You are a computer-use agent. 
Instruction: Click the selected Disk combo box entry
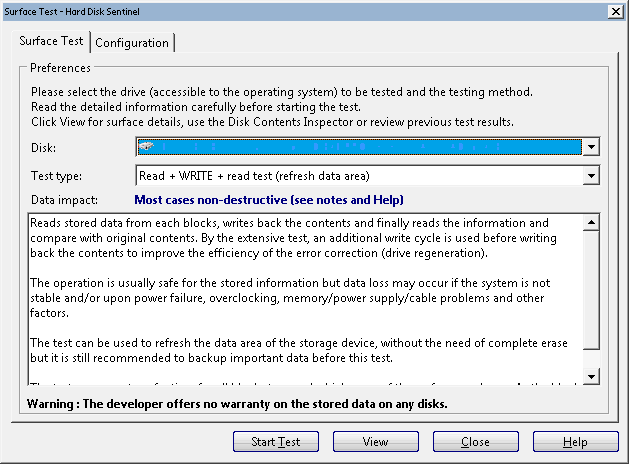(x=360, y=147)
